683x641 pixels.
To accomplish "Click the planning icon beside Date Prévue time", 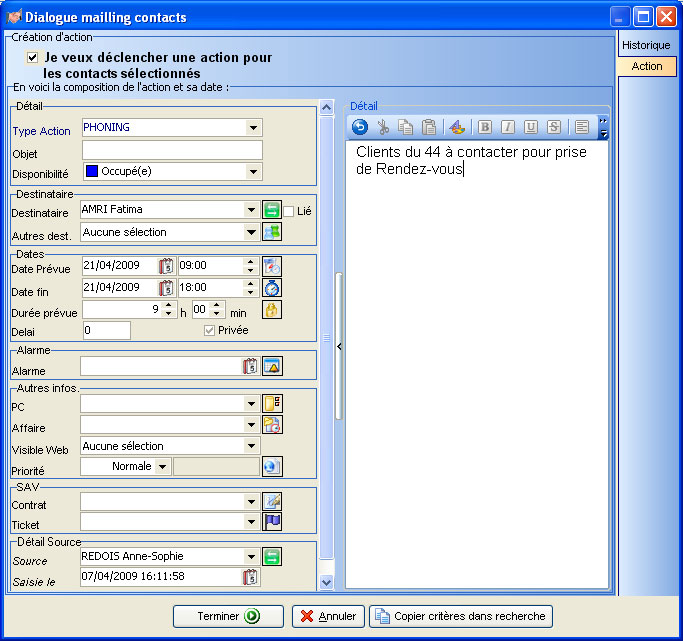I will [271, 266].
